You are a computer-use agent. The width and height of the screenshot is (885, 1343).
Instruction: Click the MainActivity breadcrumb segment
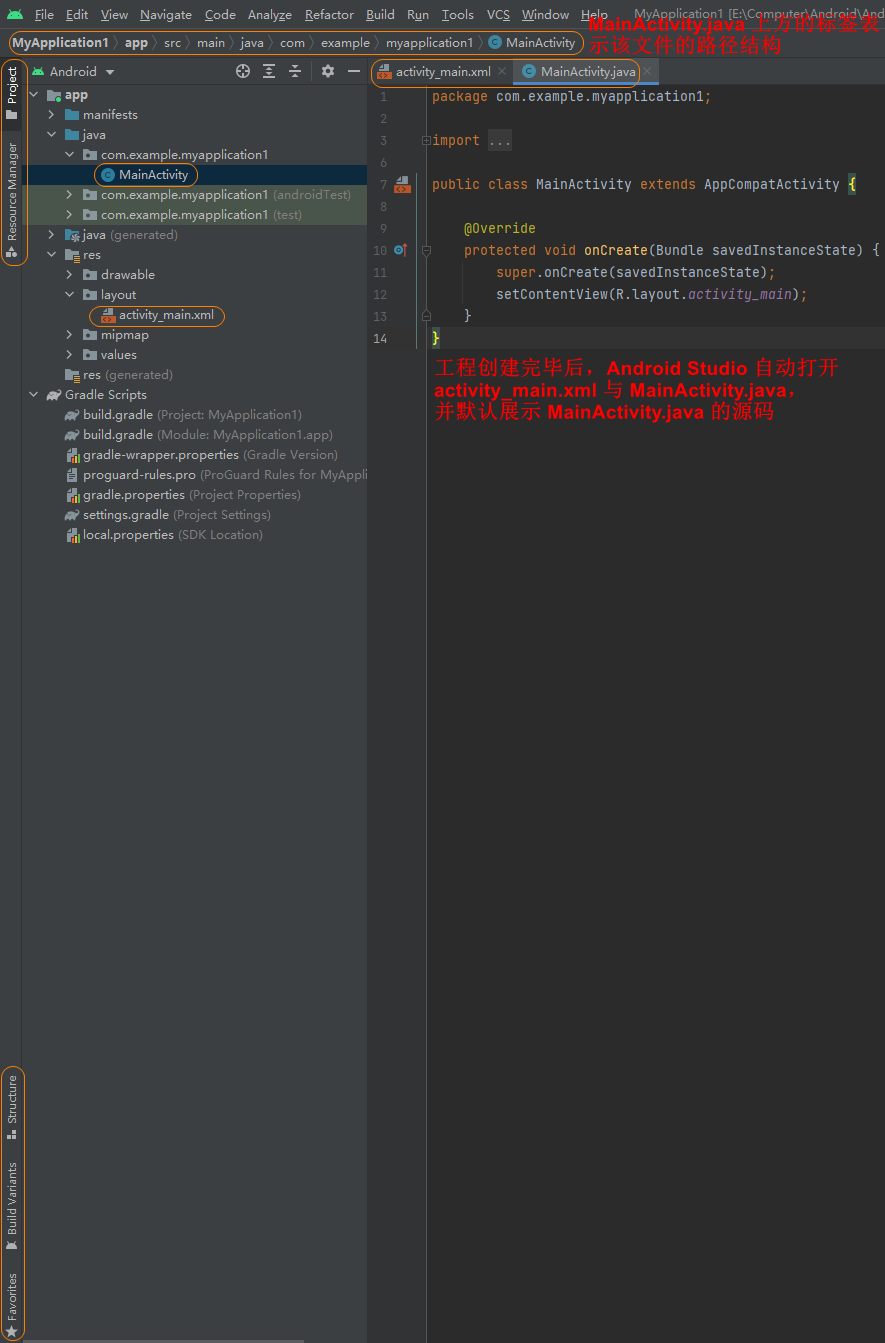(x=532, y=43)
